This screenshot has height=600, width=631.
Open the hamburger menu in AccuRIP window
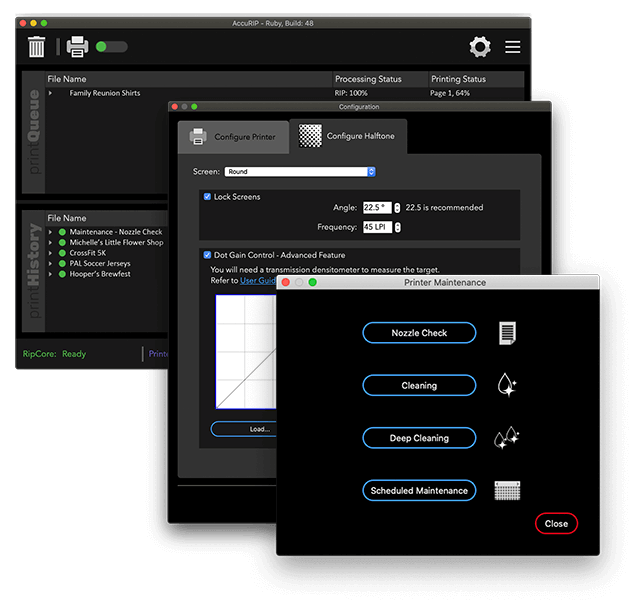pyautogui.click(x=513, y=47)
